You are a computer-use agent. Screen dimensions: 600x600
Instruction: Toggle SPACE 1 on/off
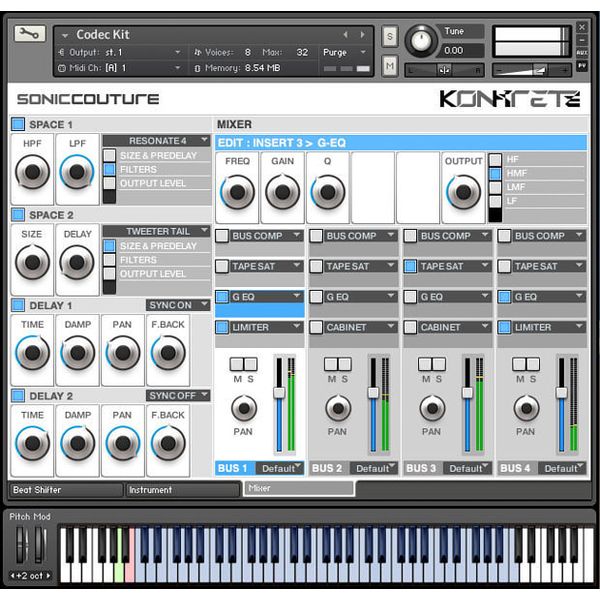coord(18,124)
